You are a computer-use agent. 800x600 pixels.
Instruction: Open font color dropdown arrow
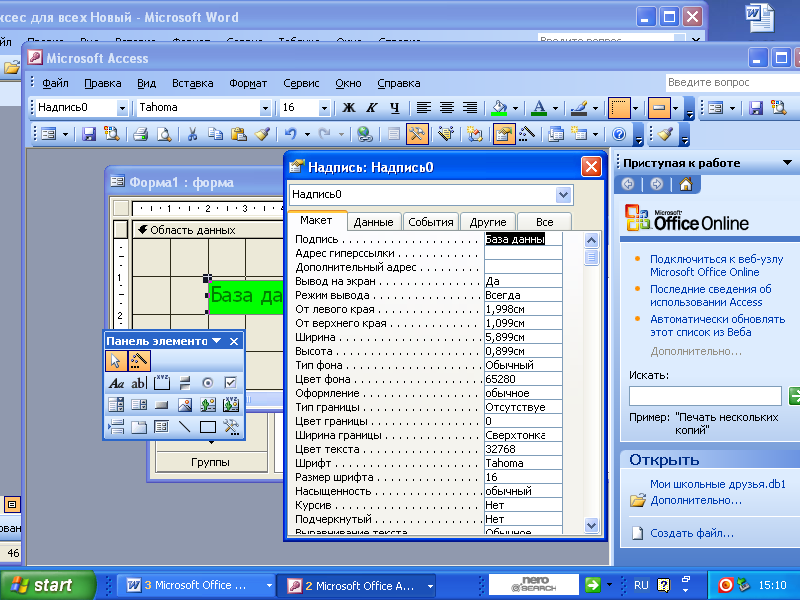coord(555,108)
